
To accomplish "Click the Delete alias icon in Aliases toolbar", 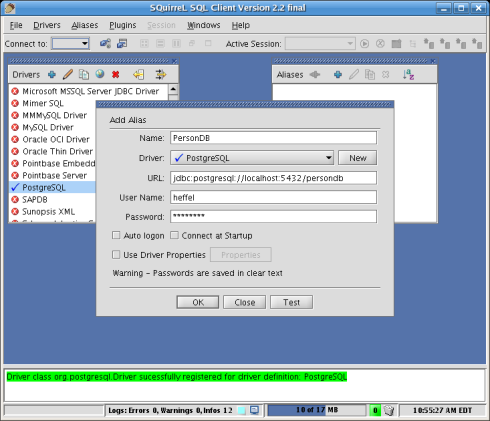I will tap(386, 74).
